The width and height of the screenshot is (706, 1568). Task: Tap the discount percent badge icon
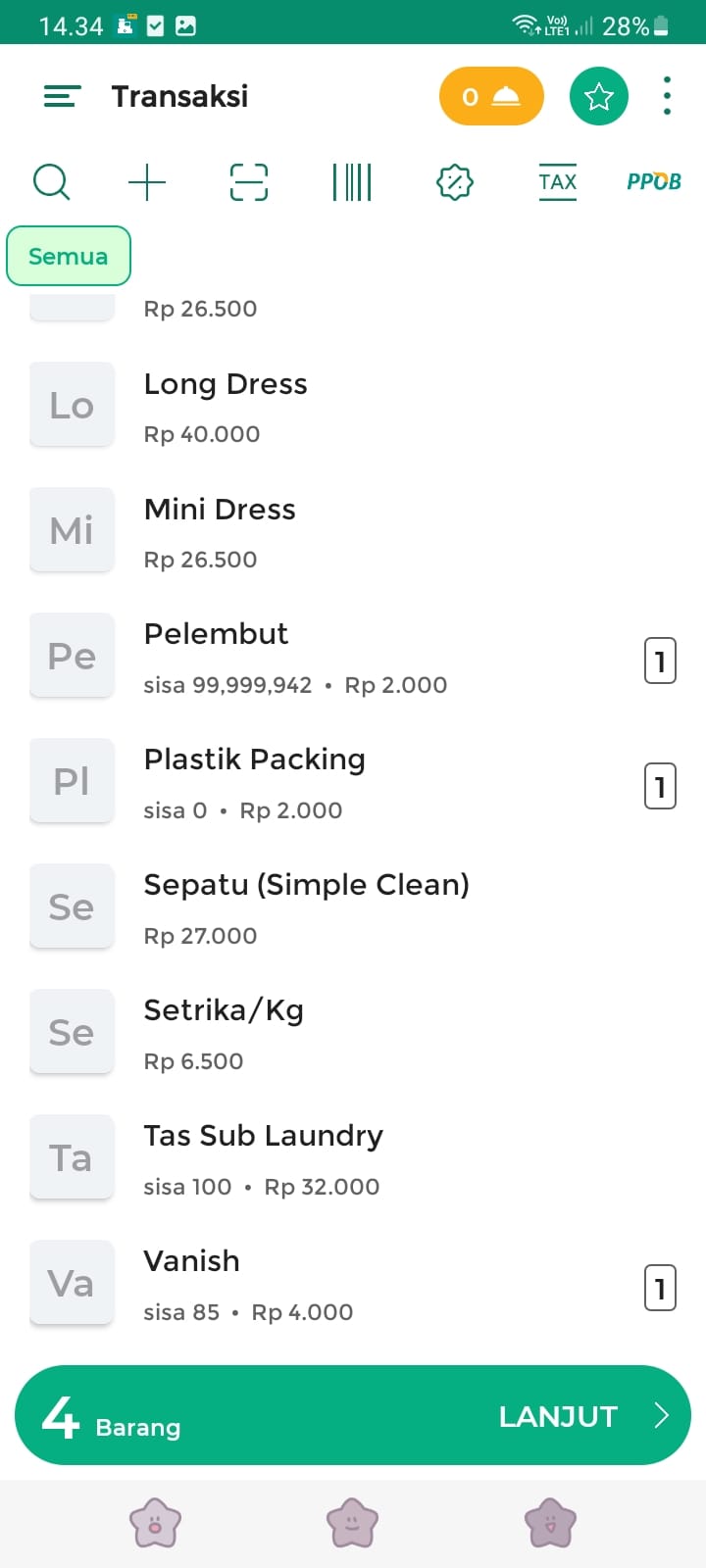(x=455, y=182)
